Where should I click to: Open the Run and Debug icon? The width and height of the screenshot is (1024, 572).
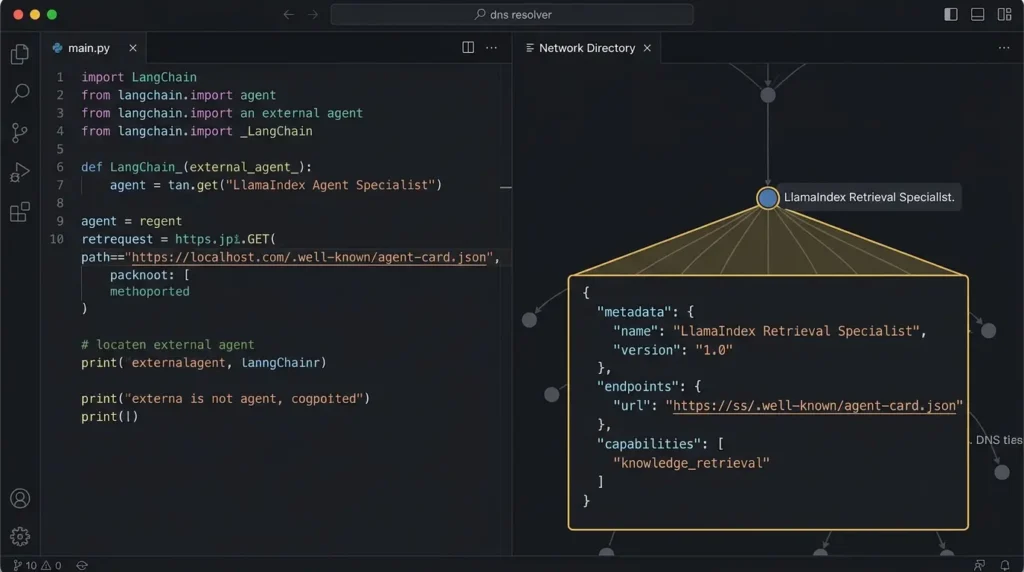click(x=20, y=172)
